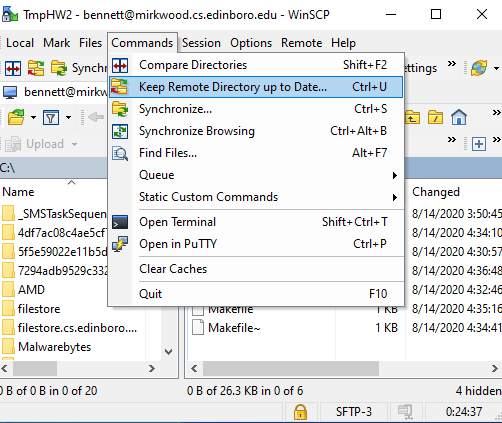Click the remote parent directory folder icon
502x423 pixels.
pos(412,117)
